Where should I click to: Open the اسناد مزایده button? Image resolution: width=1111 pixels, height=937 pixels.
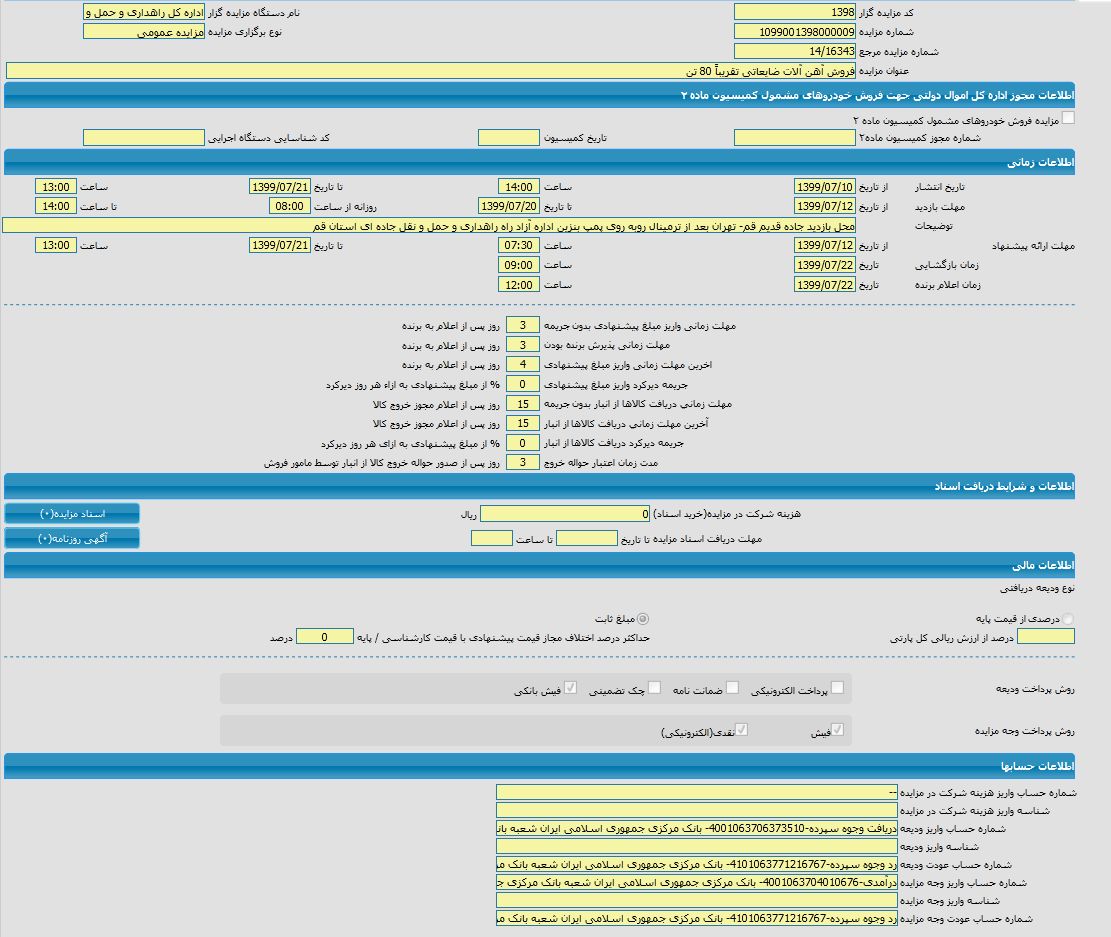[72, 513]
